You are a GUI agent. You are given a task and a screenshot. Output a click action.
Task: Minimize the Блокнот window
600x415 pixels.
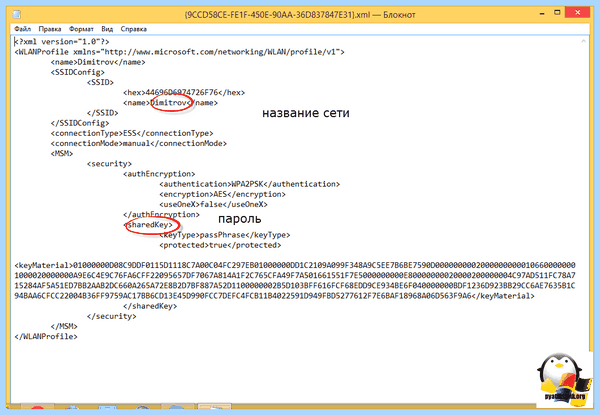point(542,13)
